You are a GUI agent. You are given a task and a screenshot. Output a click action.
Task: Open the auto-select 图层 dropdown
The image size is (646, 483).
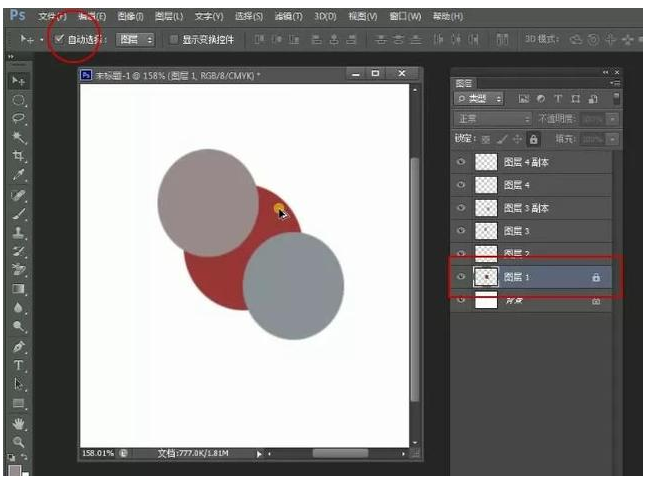[x=135, y=40]
